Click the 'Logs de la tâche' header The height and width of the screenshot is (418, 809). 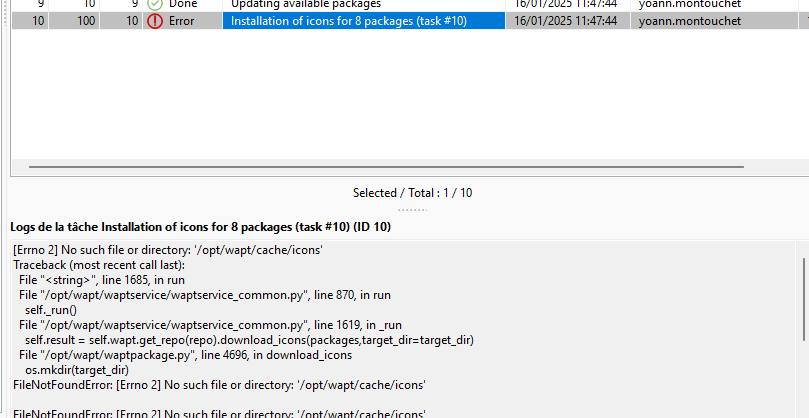tap(200, 227)
